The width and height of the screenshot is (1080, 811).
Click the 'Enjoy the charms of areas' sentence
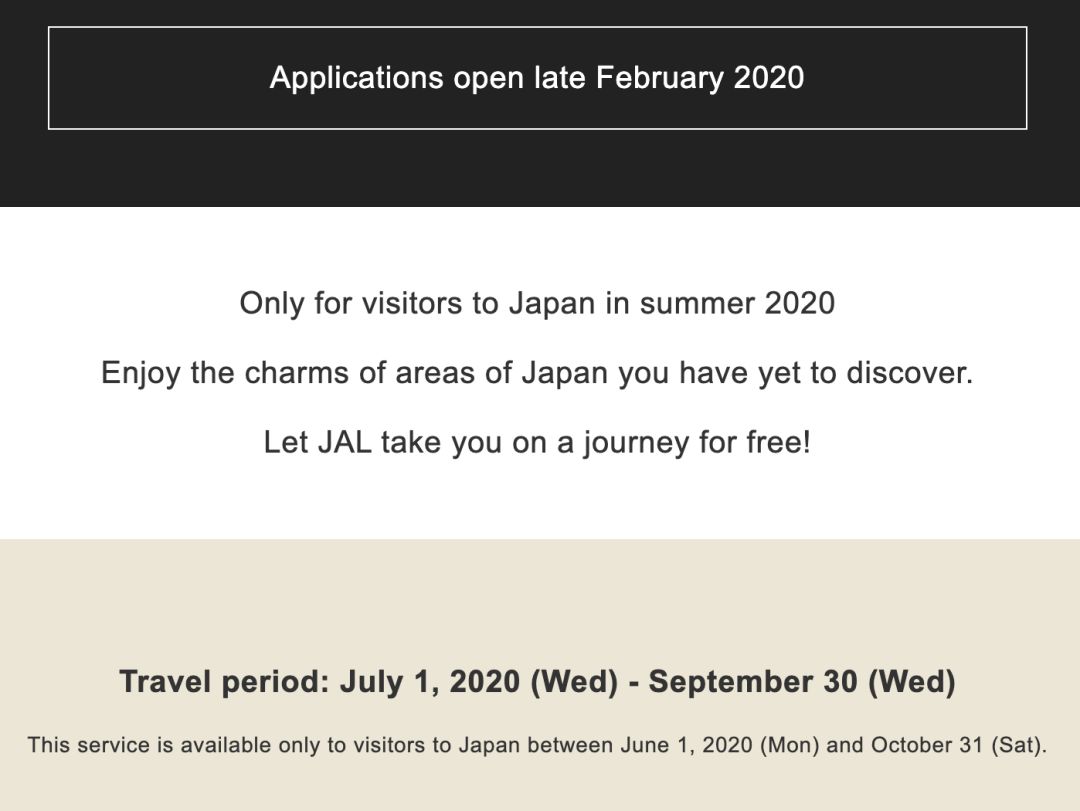pyautogui.click(x=537, y=373)
